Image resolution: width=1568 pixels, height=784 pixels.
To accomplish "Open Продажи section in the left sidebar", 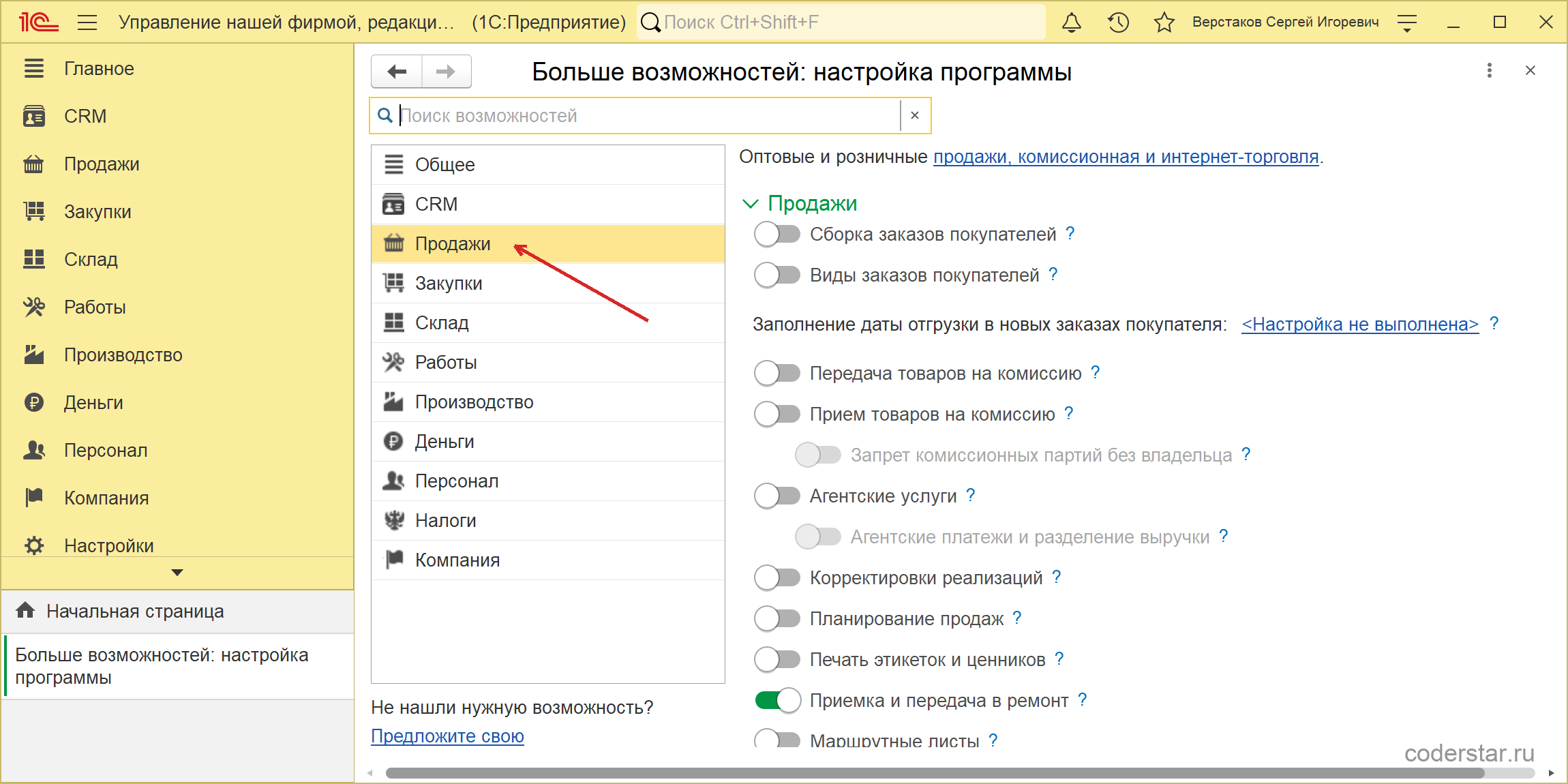I will [177, 164].
